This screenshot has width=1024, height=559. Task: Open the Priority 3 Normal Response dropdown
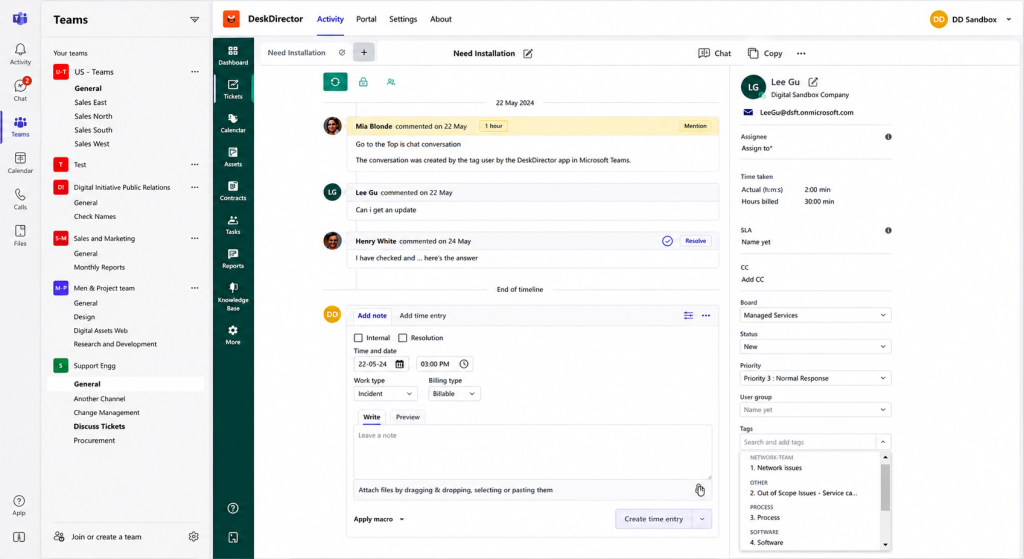click(815, 378)
